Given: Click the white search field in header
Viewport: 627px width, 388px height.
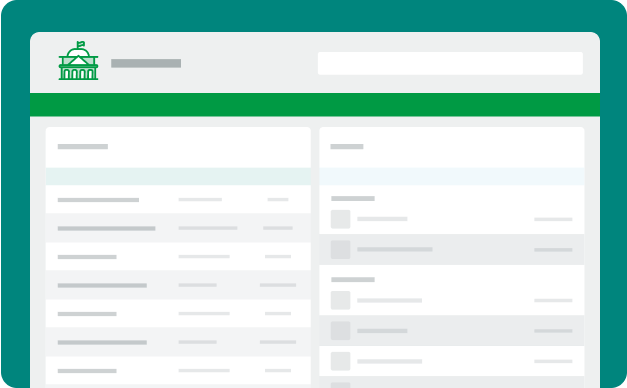Looking at the screenshot, I should [450, 63].
